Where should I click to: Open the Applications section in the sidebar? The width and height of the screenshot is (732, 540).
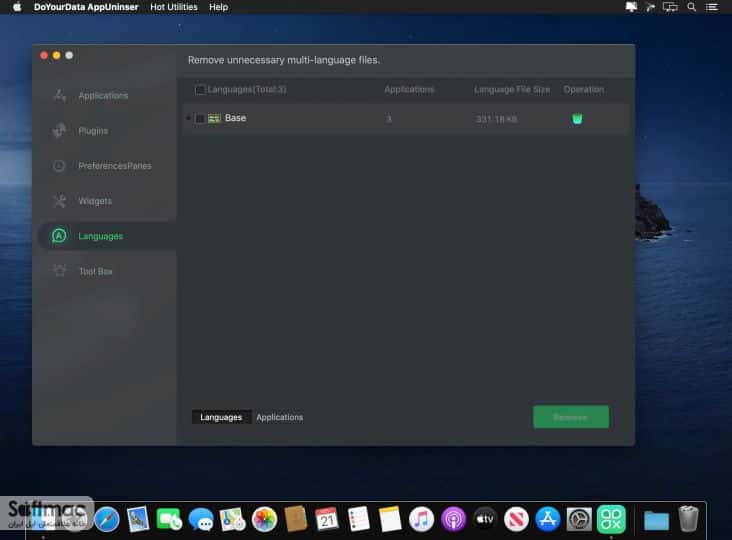click(x=104, y=95)
